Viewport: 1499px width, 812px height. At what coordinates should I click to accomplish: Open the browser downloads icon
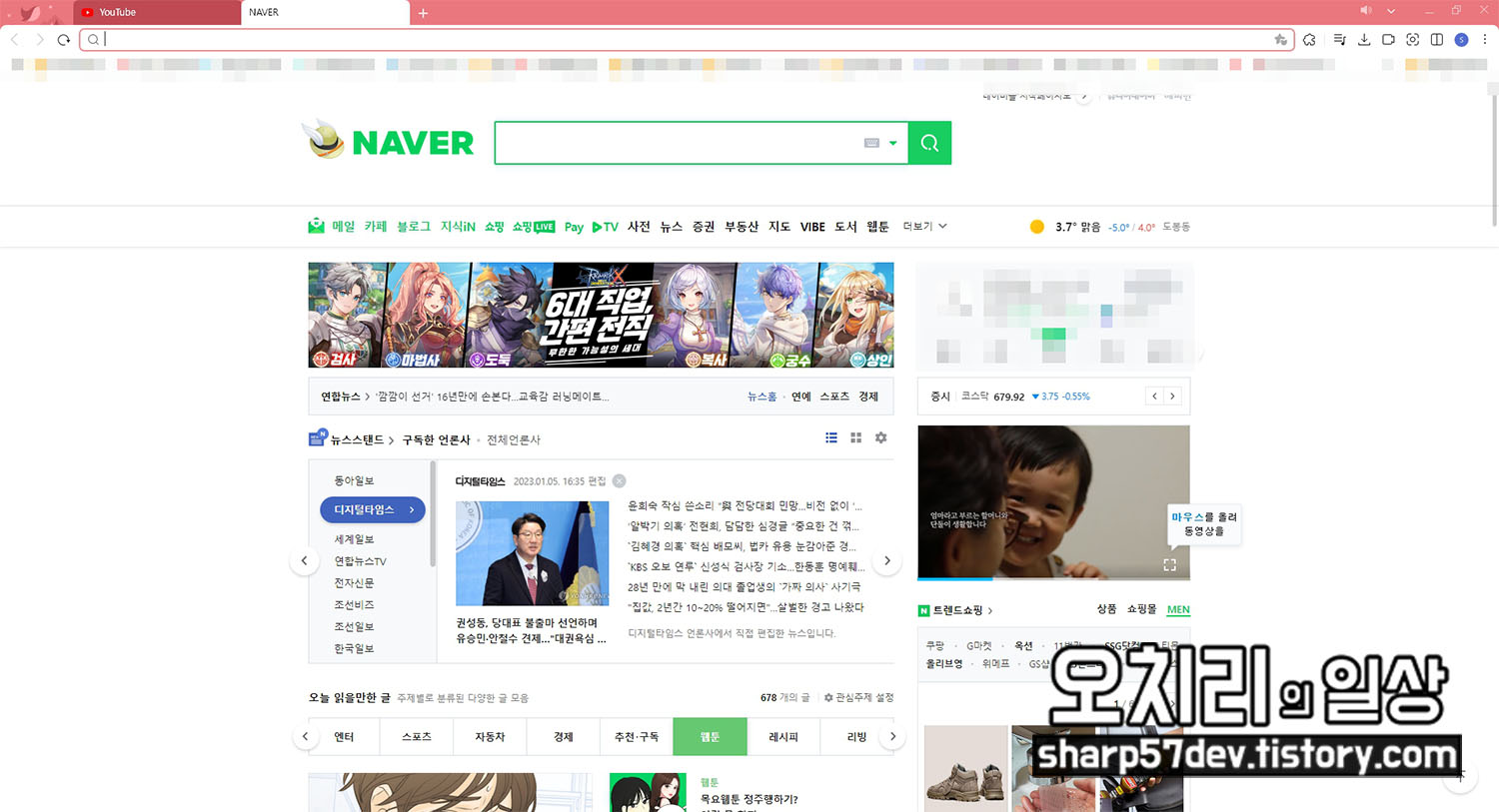[1364, 40]
